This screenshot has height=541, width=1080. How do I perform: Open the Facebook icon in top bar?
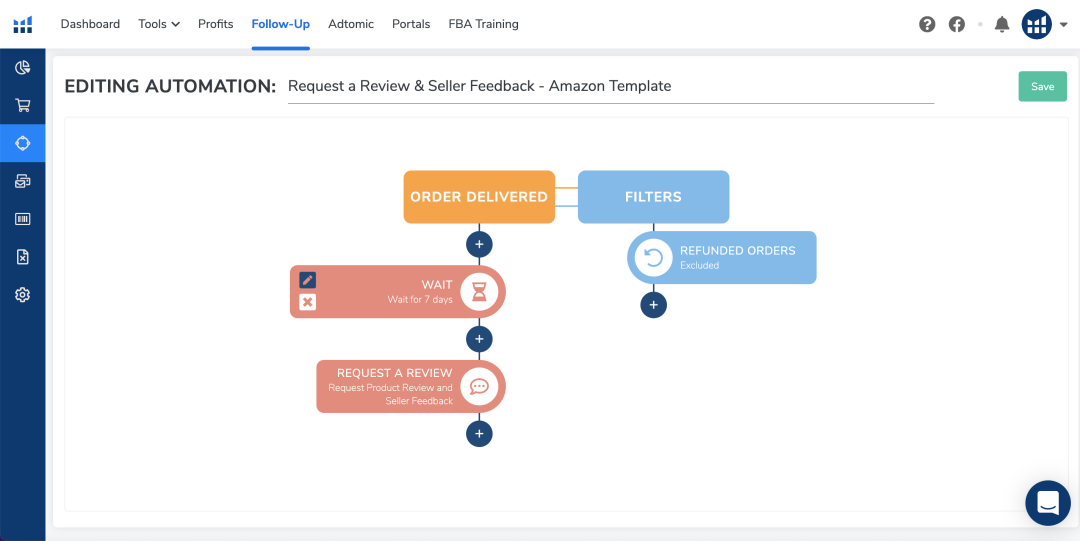957,24
